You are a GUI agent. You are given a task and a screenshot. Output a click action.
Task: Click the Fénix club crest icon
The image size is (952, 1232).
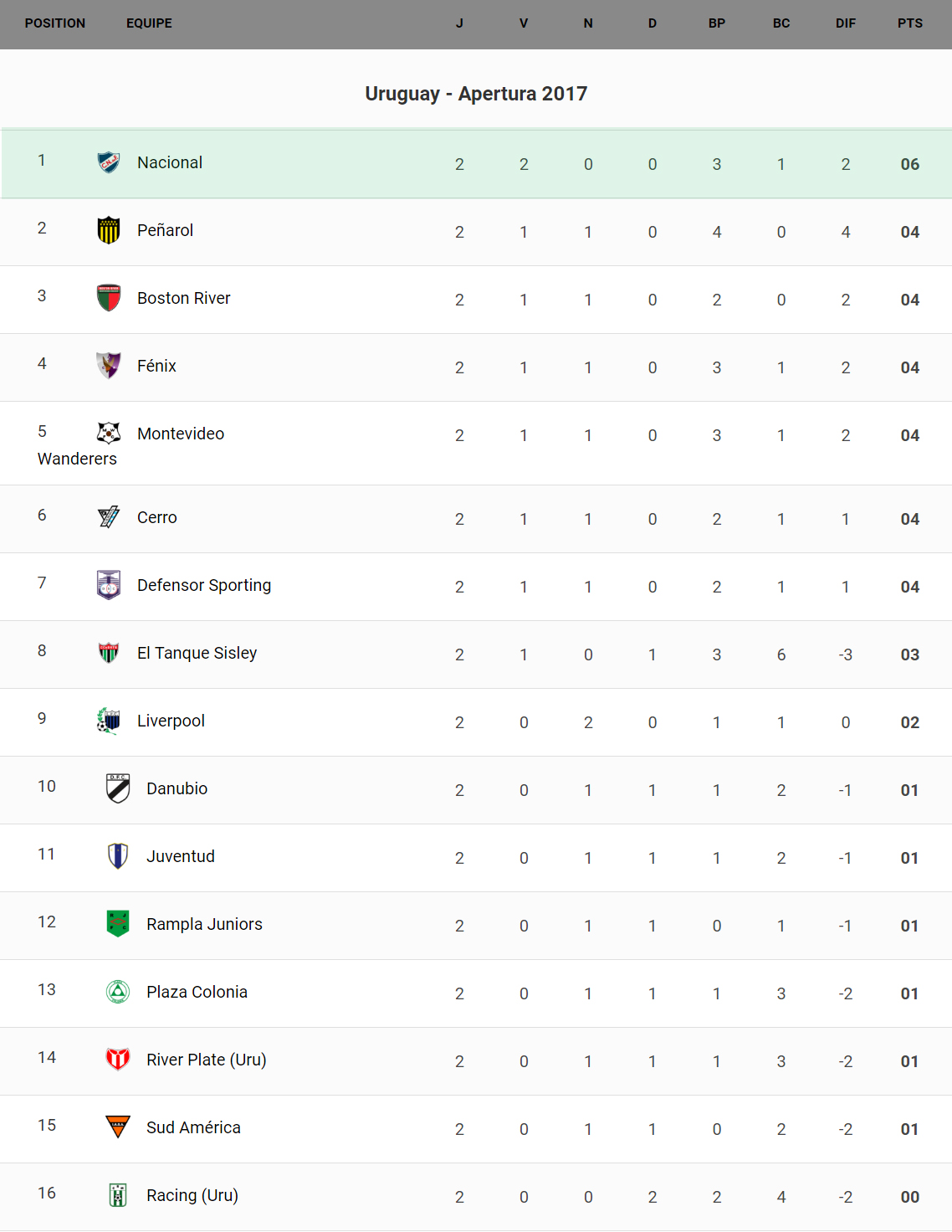pyautogui.click(x=109, y=366)
